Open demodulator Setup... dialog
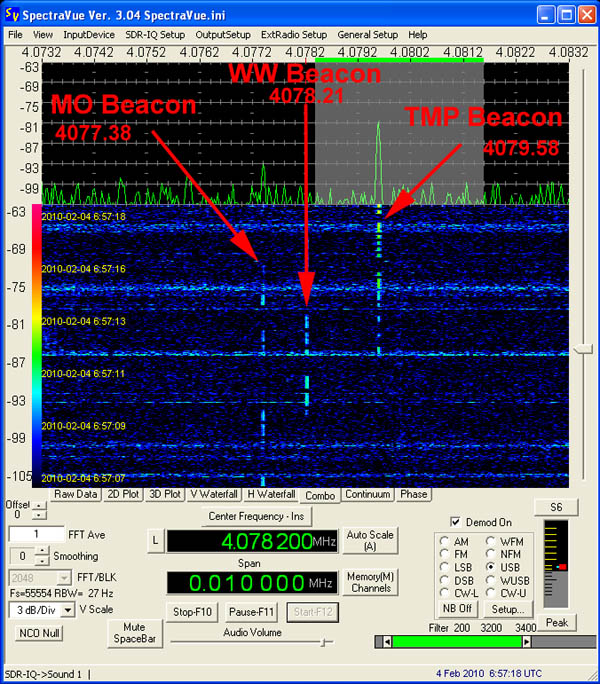The width and height of the screenshot is (600, 684). tap(508, 609)
